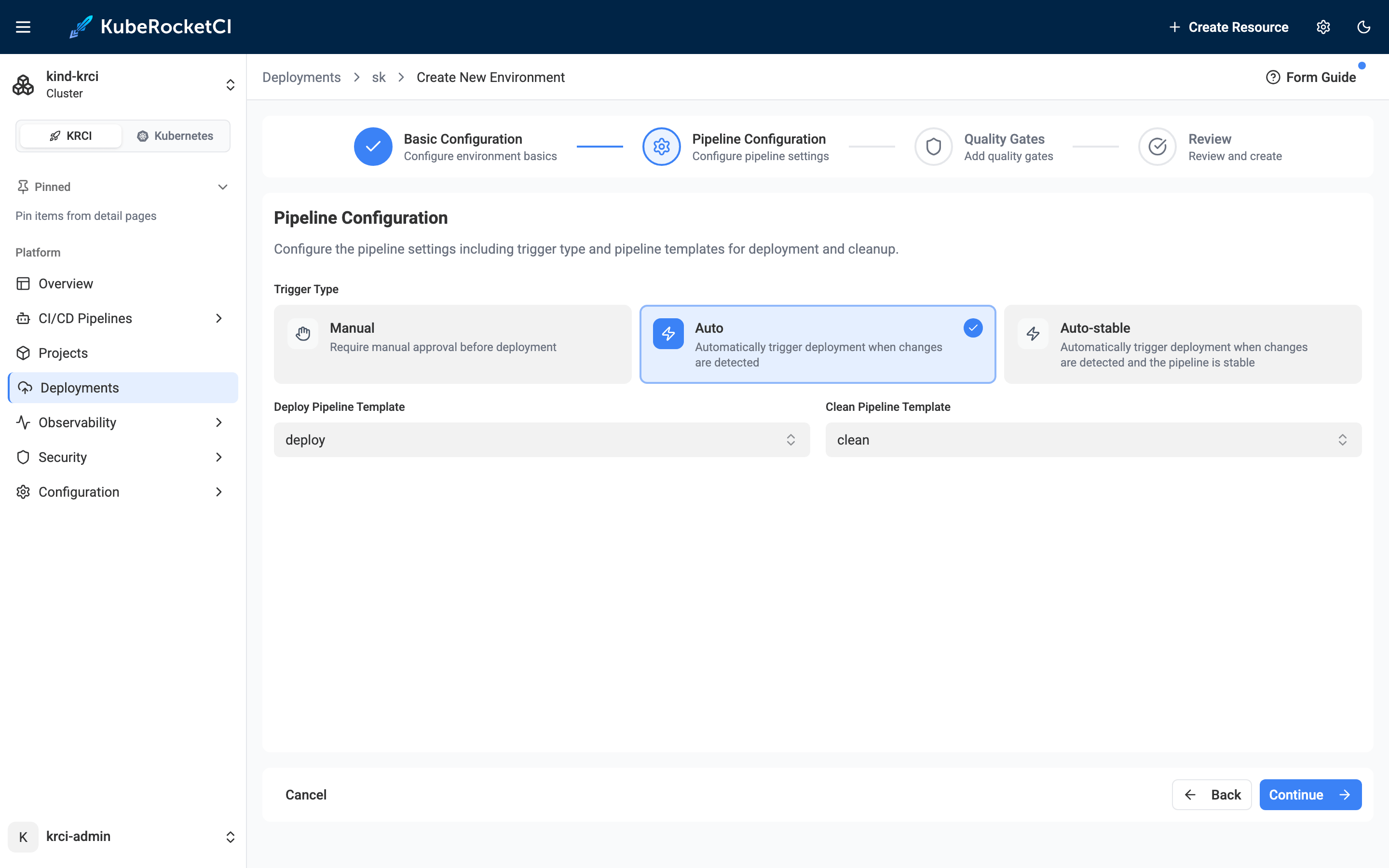Viewport: 1389px width, 868px height.
Task: Select the Manual trigger type
Action: 453,344
